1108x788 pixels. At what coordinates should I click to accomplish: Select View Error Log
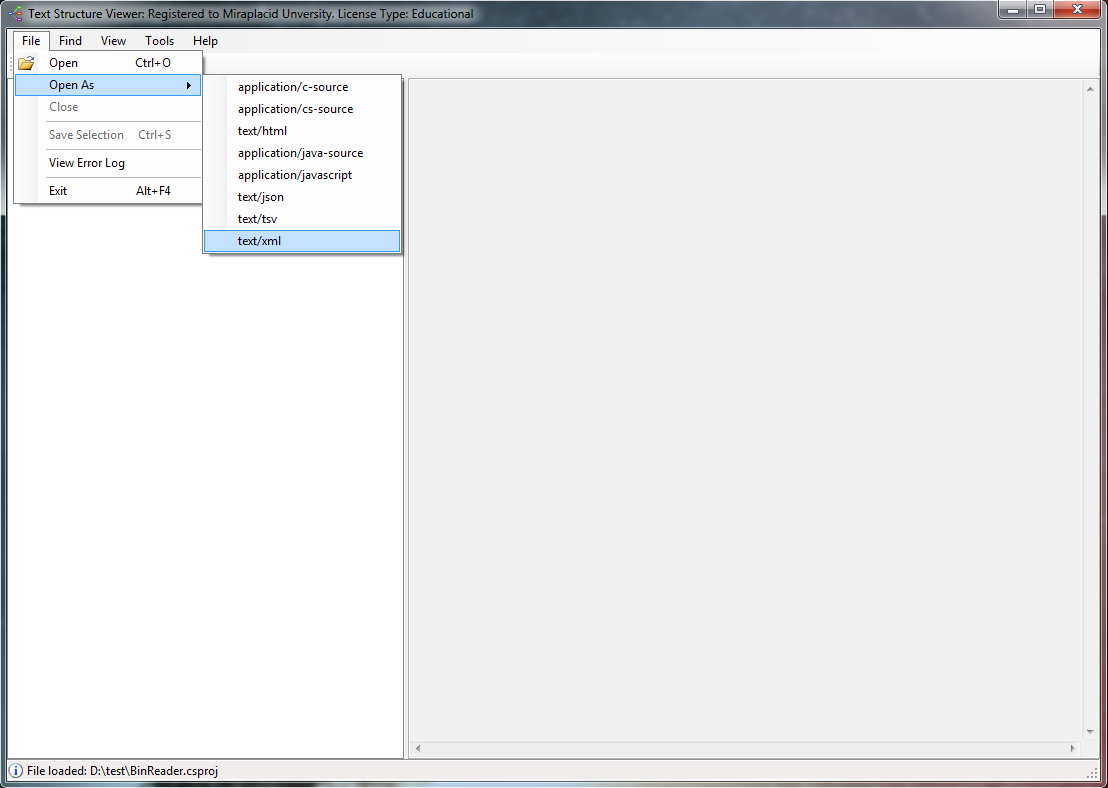click(108, 163)
